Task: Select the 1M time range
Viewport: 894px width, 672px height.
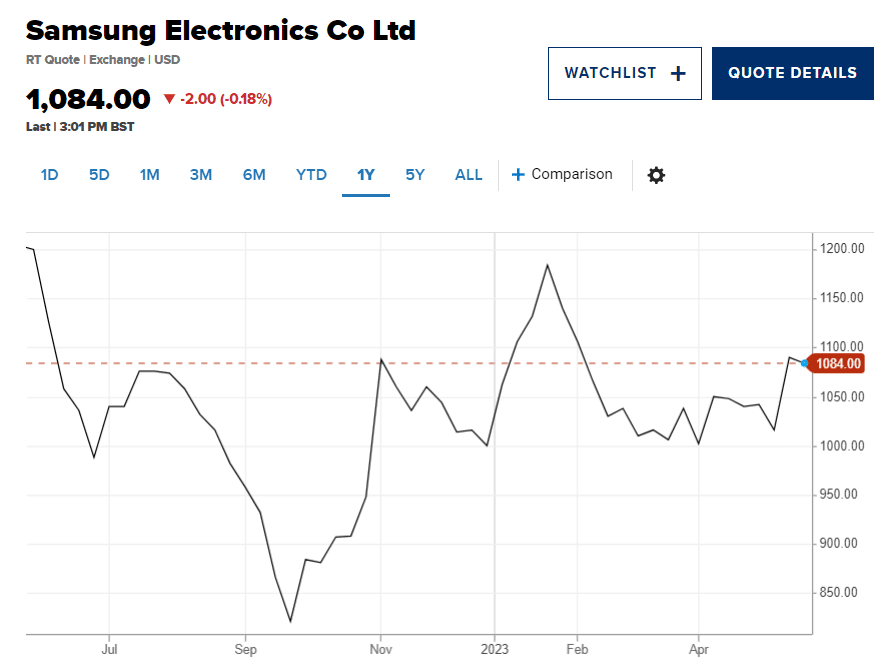Action: coord(149,174)
